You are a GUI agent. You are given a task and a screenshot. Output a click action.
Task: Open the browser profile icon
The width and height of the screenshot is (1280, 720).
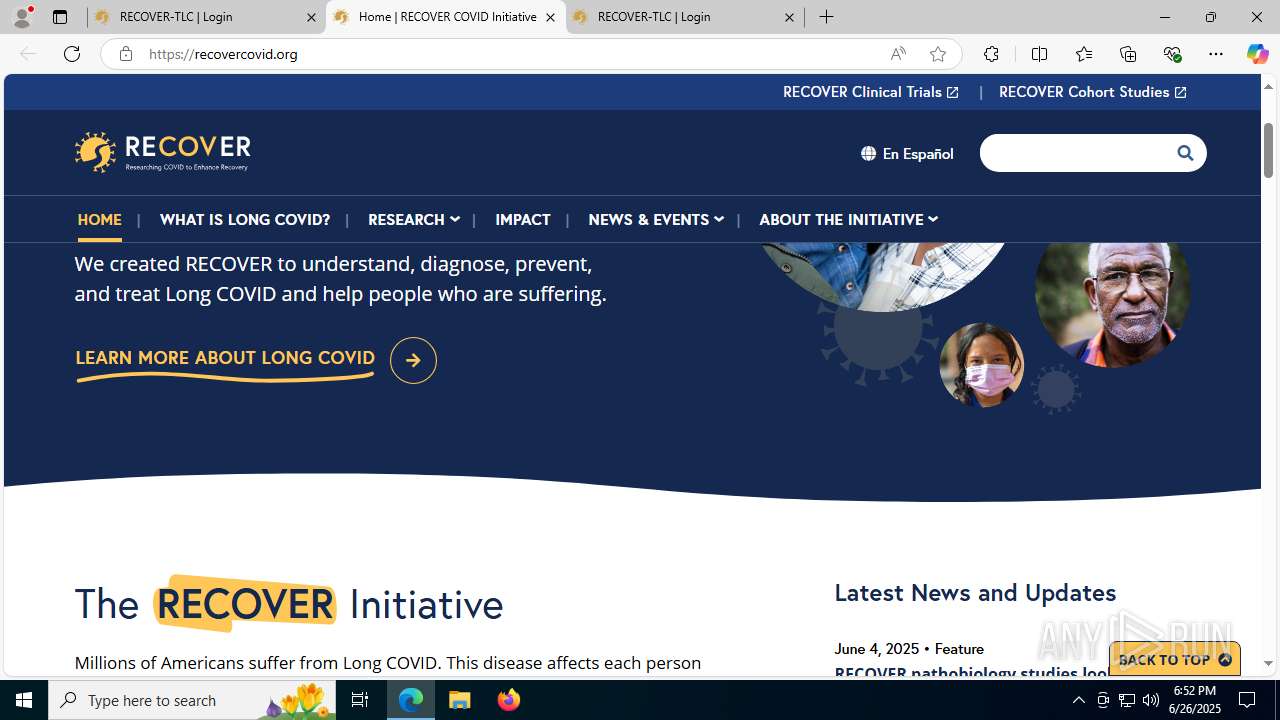pyautogui.click(x=22, y=17)
